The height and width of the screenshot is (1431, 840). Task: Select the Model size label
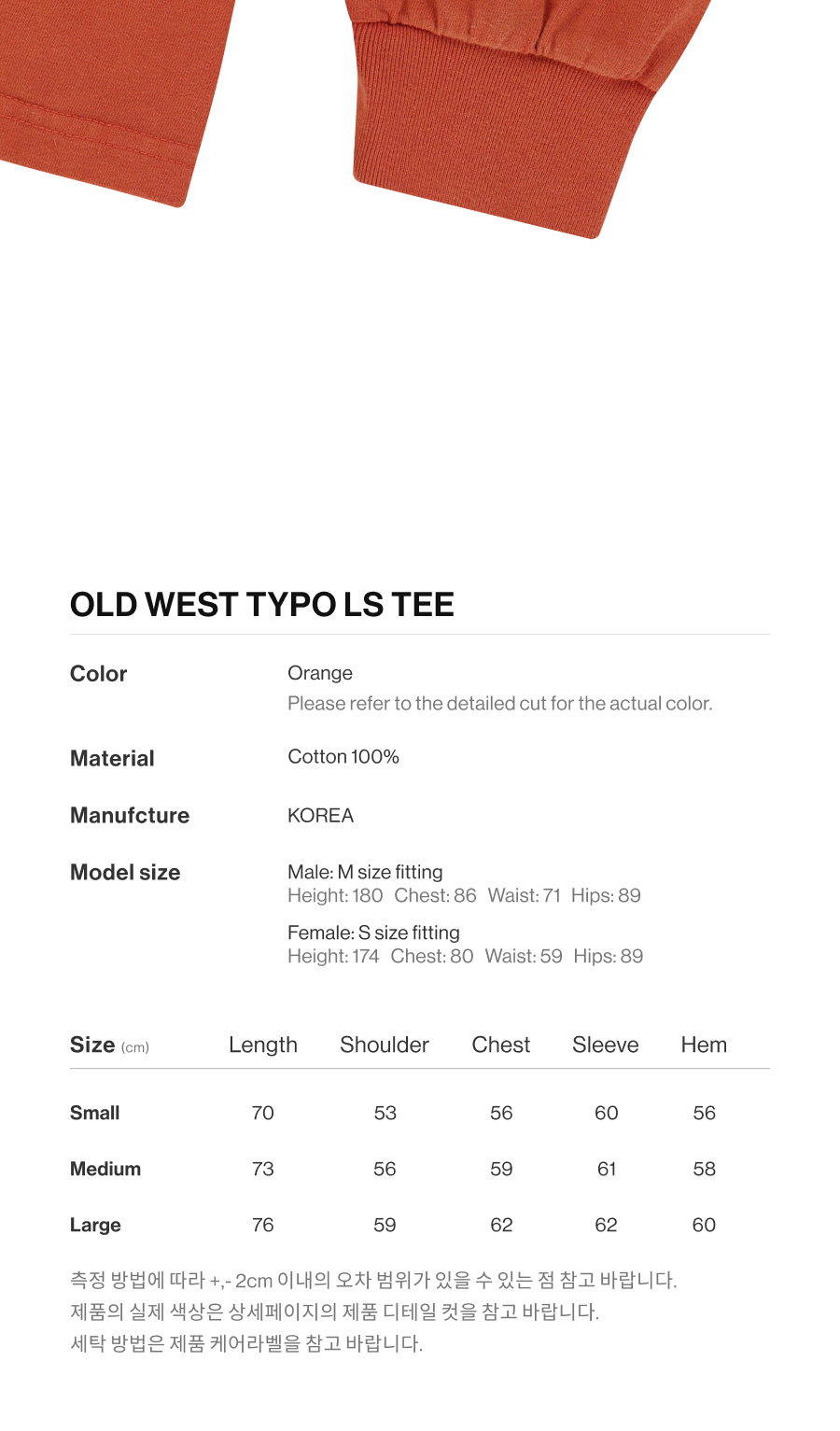coord(125,873)
